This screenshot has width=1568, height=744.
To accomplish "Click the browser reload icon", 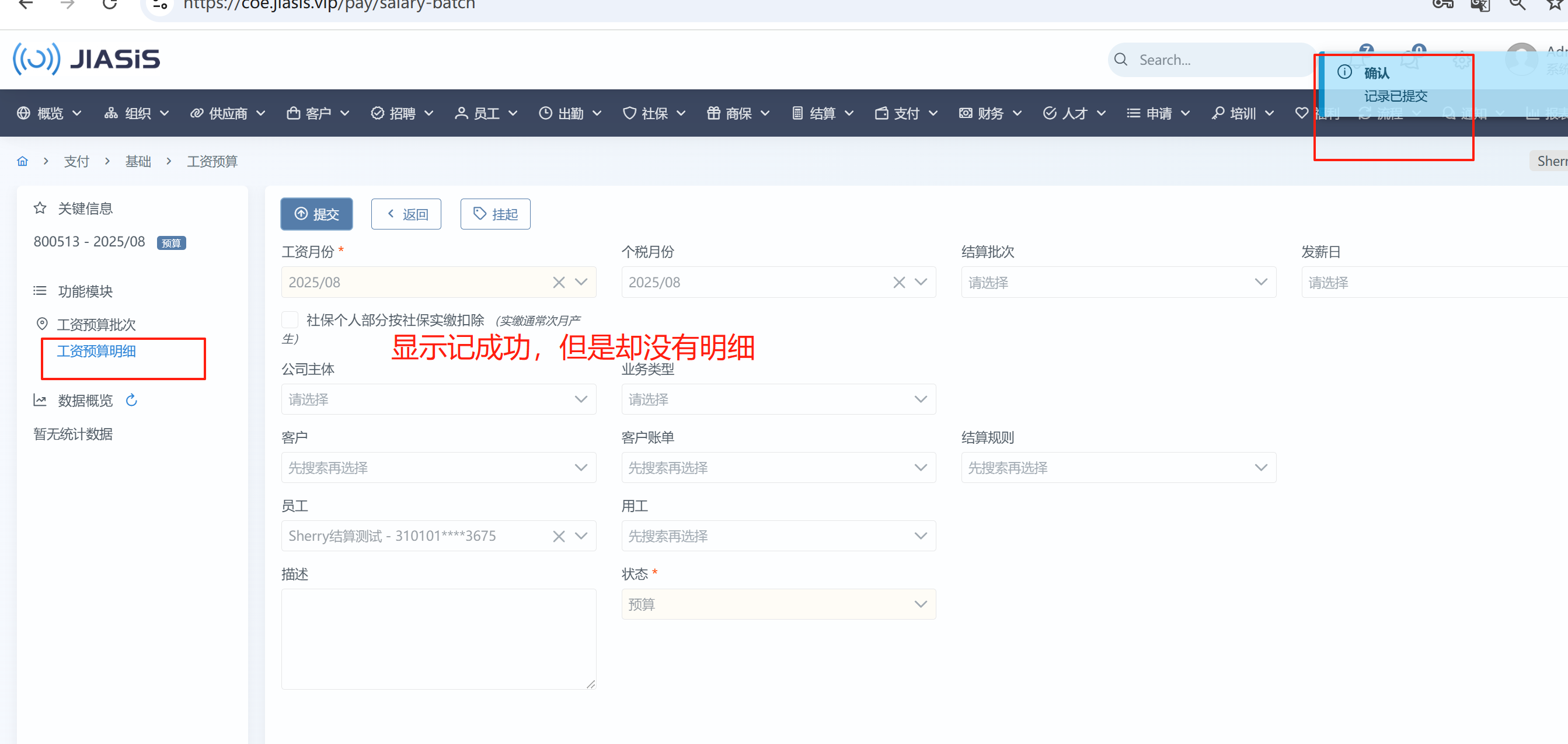I will [x=110, y=5].
